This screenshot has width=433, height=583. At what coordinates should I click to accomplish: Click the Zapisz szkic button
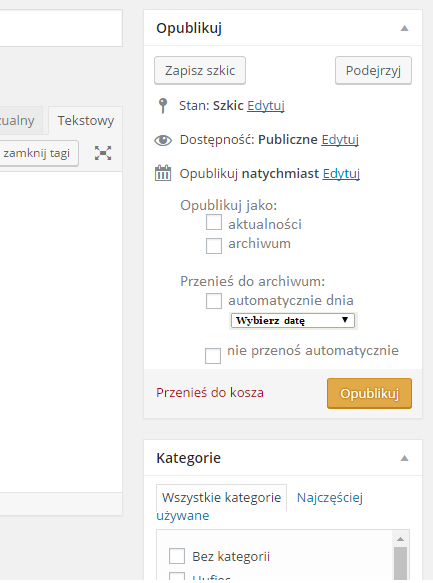click(x=200, y=70)
